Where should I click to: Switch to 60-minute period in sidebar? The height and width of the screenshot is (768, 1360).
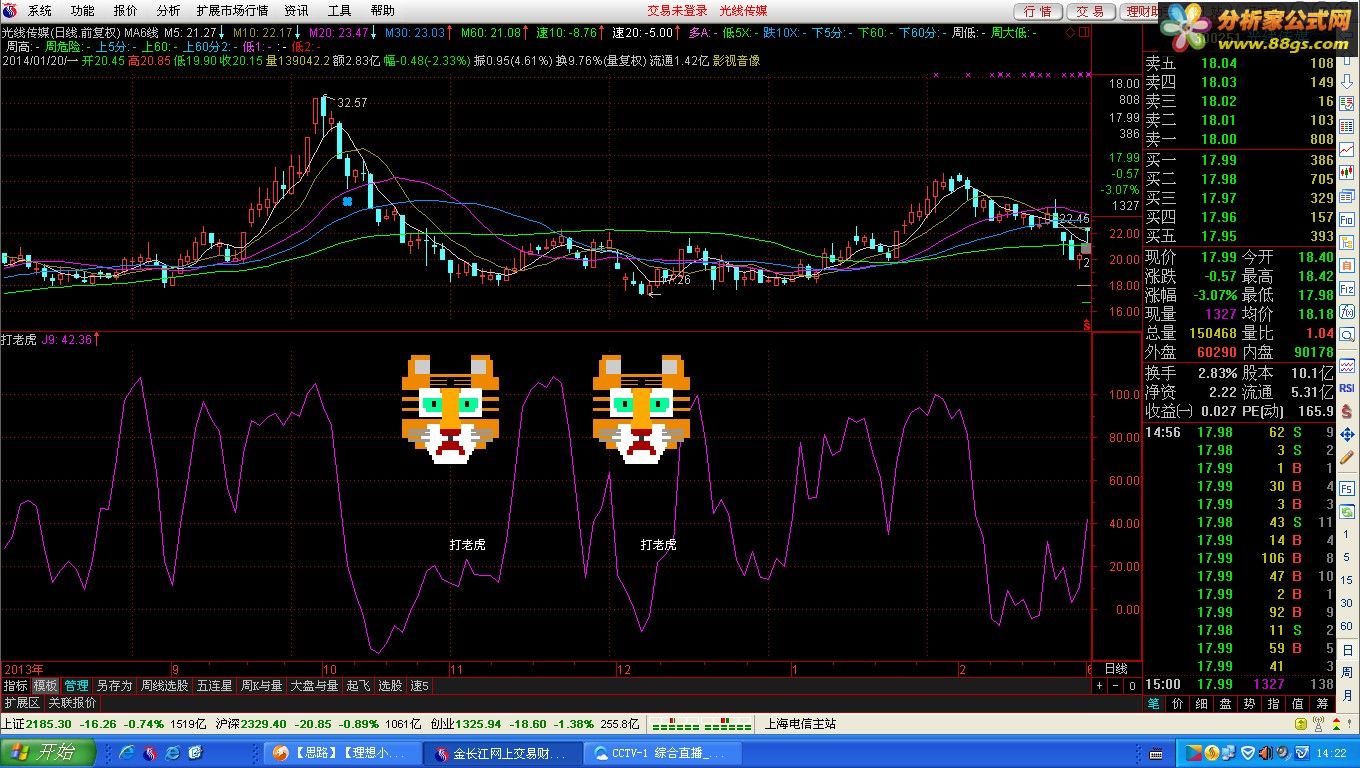(1347, 626)
